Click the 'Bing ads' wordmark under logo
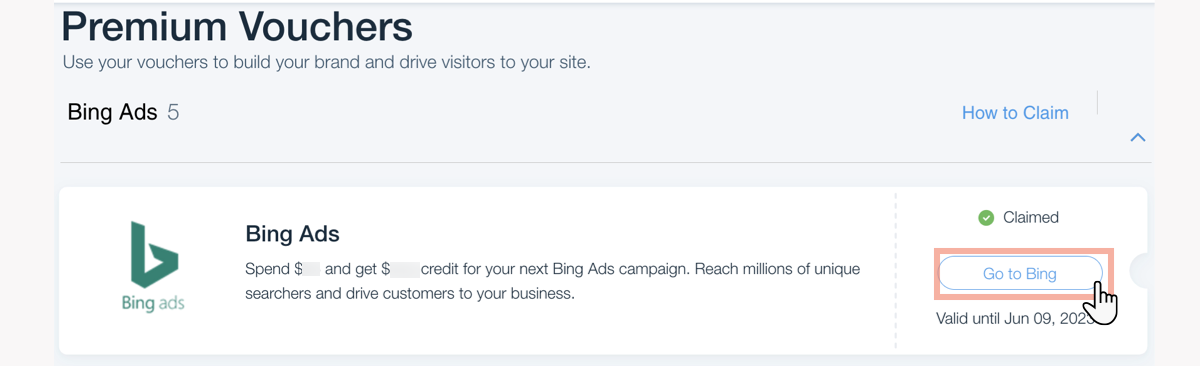 [153, 302]
